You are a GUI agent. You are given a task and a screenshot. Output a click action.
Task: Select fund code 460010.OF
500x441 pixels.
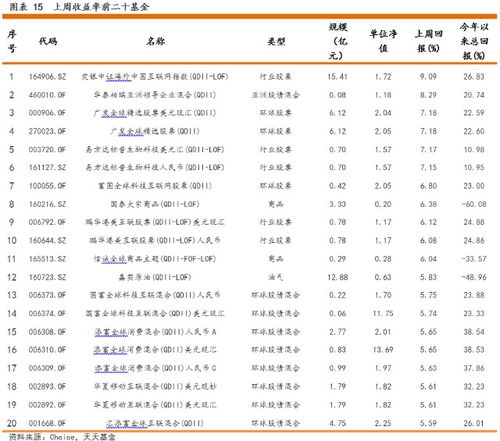click(47, 95)
